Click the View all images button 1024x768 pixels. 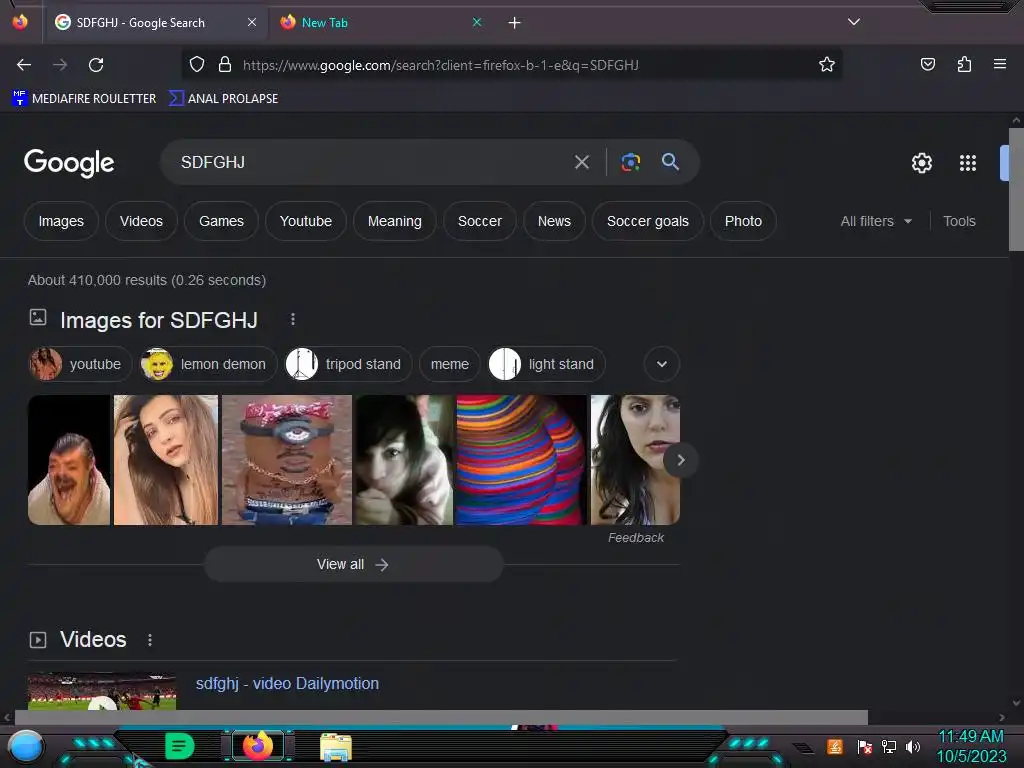(x=354, y=564)
